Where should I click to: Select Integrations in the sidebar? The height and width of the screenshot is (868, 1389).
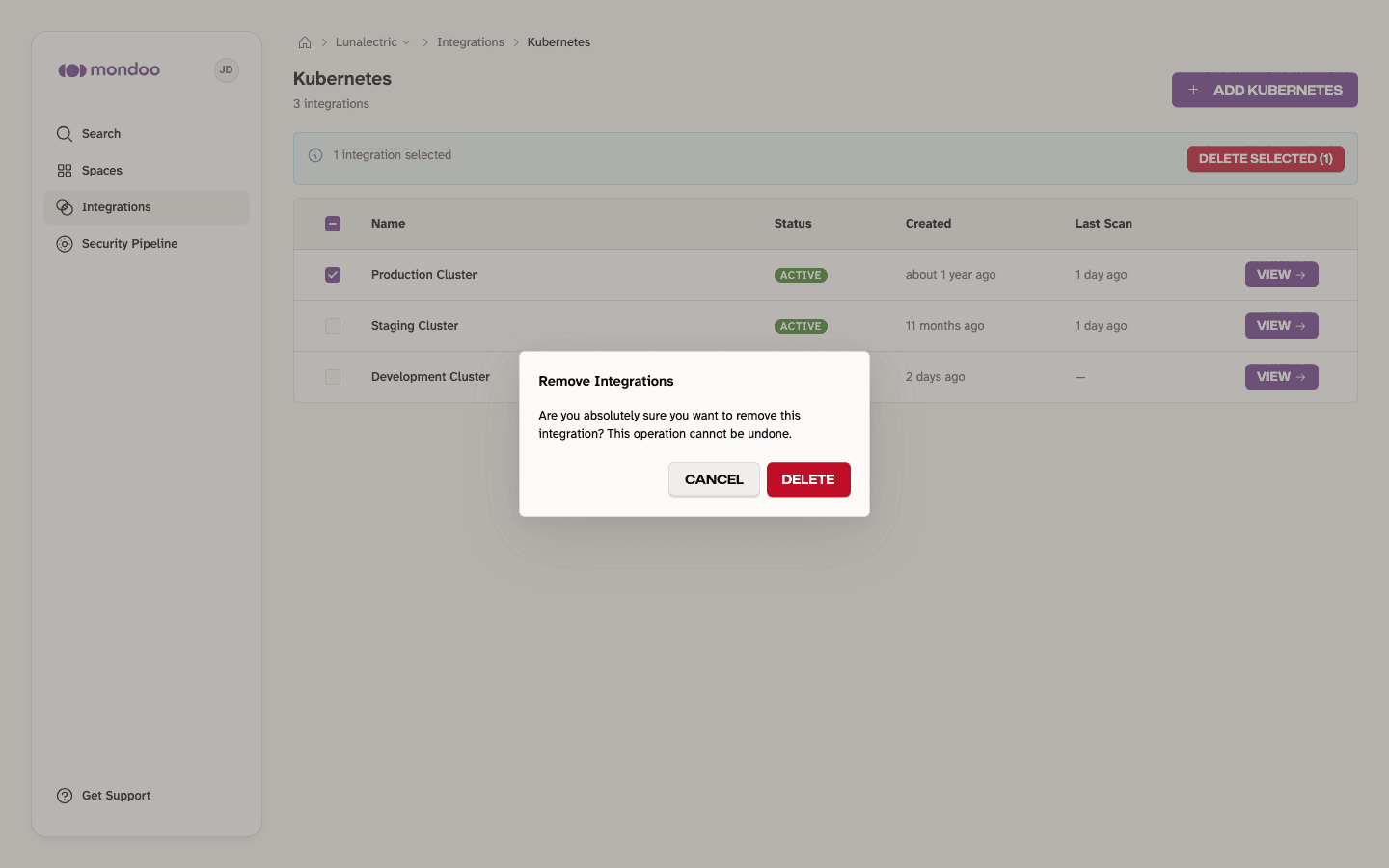[147, 207]
